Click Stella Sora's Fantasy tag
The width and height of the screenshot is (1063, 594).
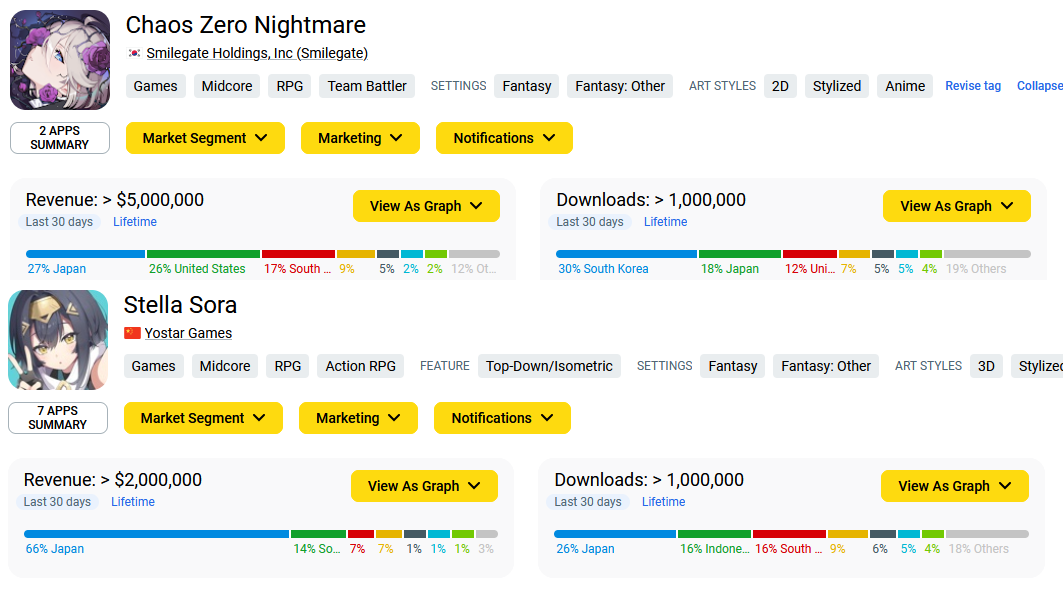point(732,366)
